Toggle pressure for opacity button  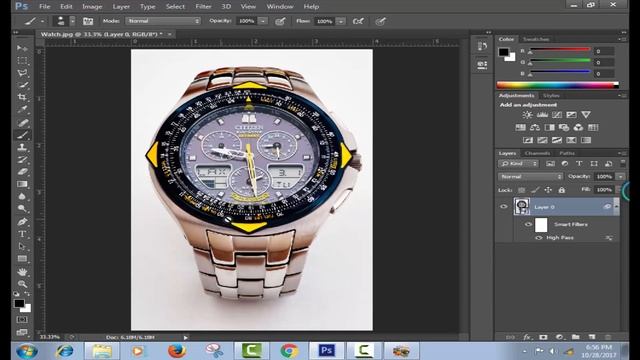click(x=280, y=21)
